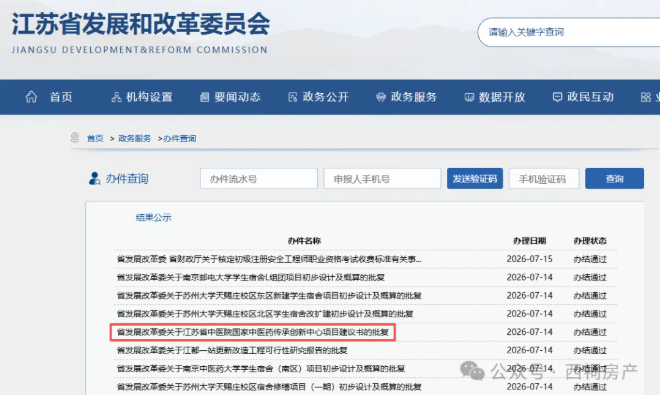Open 南京中医药大学学生宿舍（南区）item
The image size is (662, 395).
261,368
